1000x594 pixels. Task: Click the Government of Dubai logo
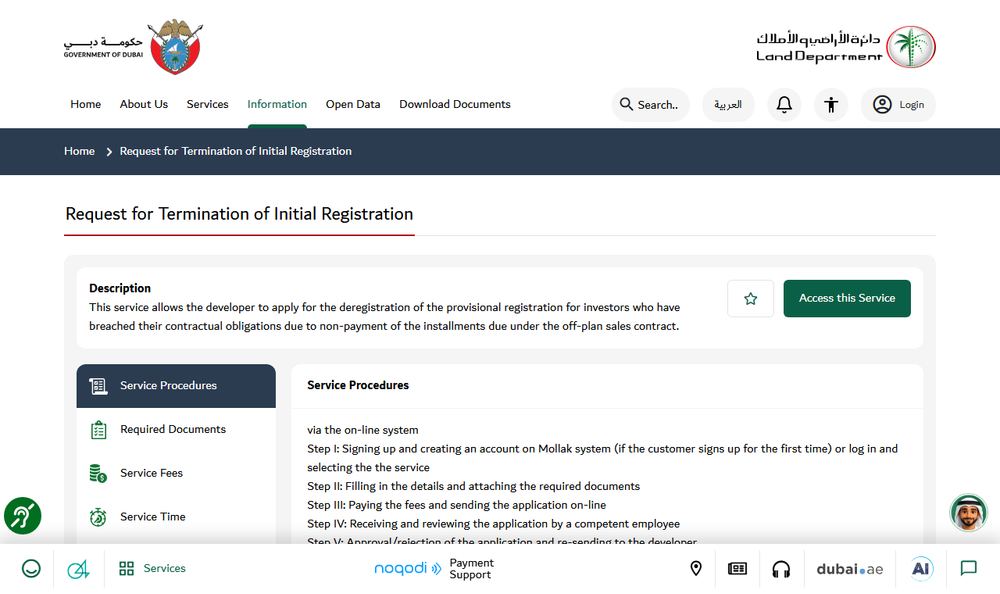pyautogui.click(x=133, y=47)
